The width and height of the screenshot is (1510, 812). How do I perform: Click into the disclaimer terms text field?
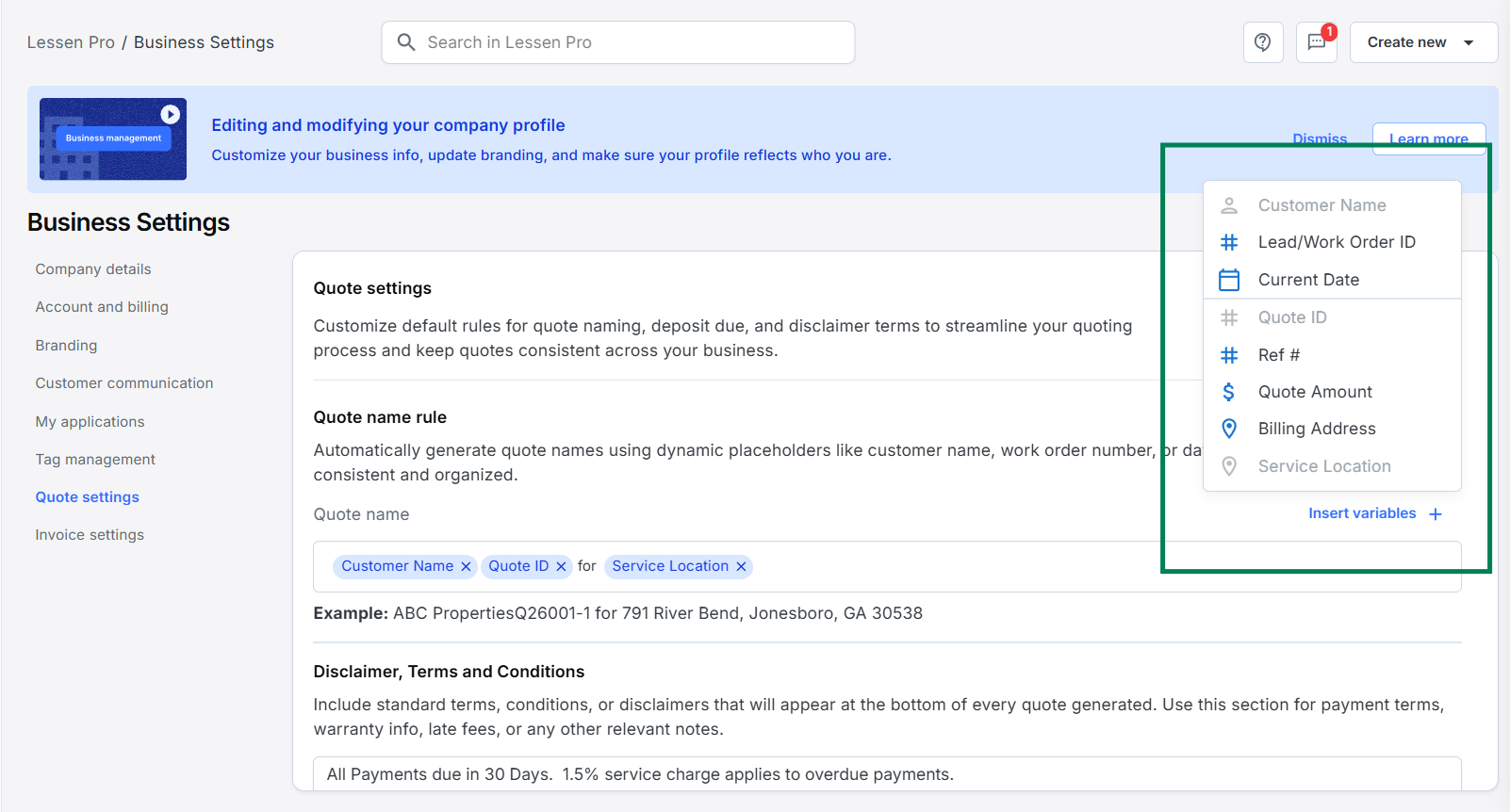[x=886, y=774]
